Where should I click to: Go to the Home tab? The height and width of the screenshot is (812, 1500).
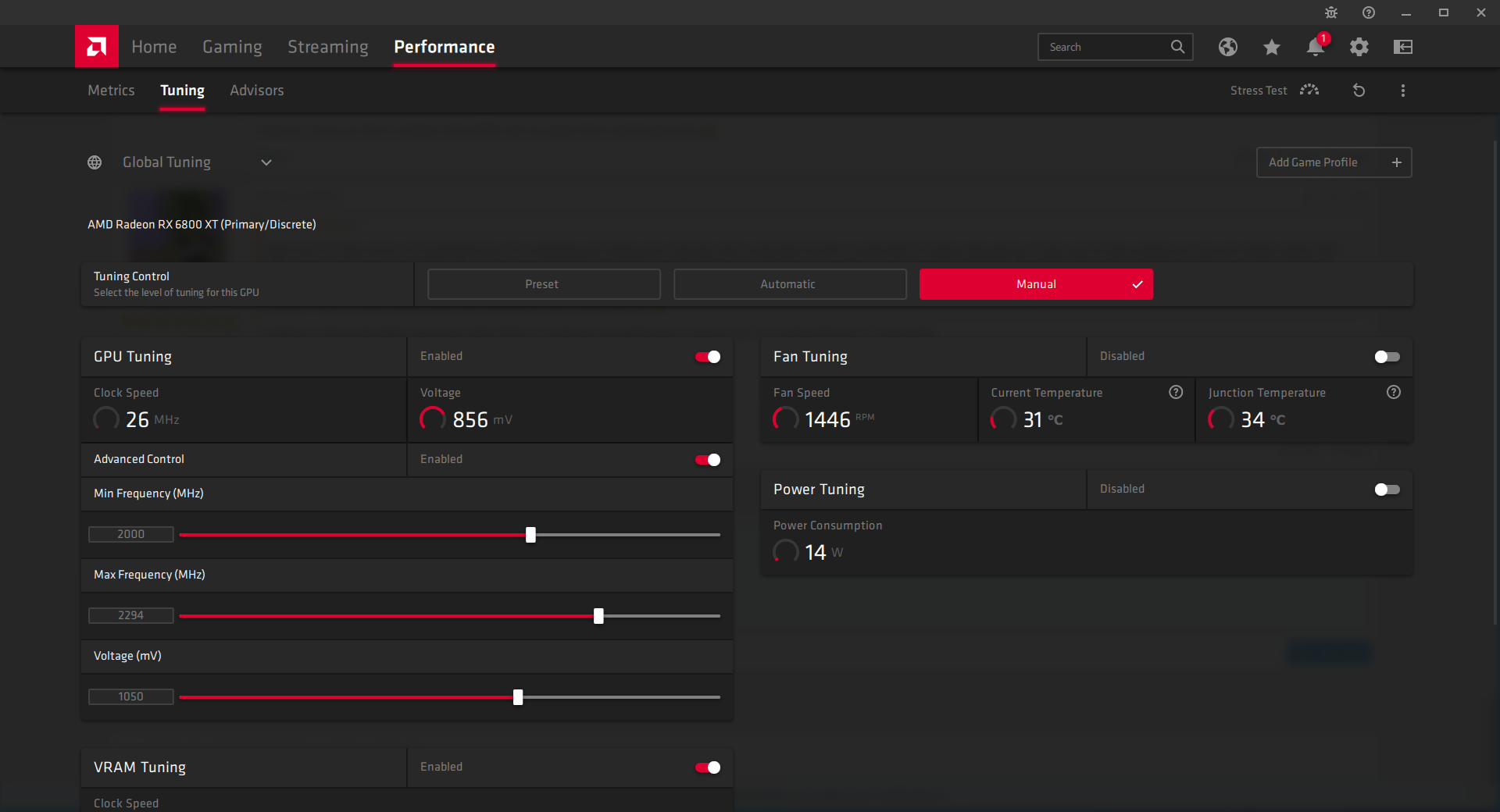[x=154, y=47]
